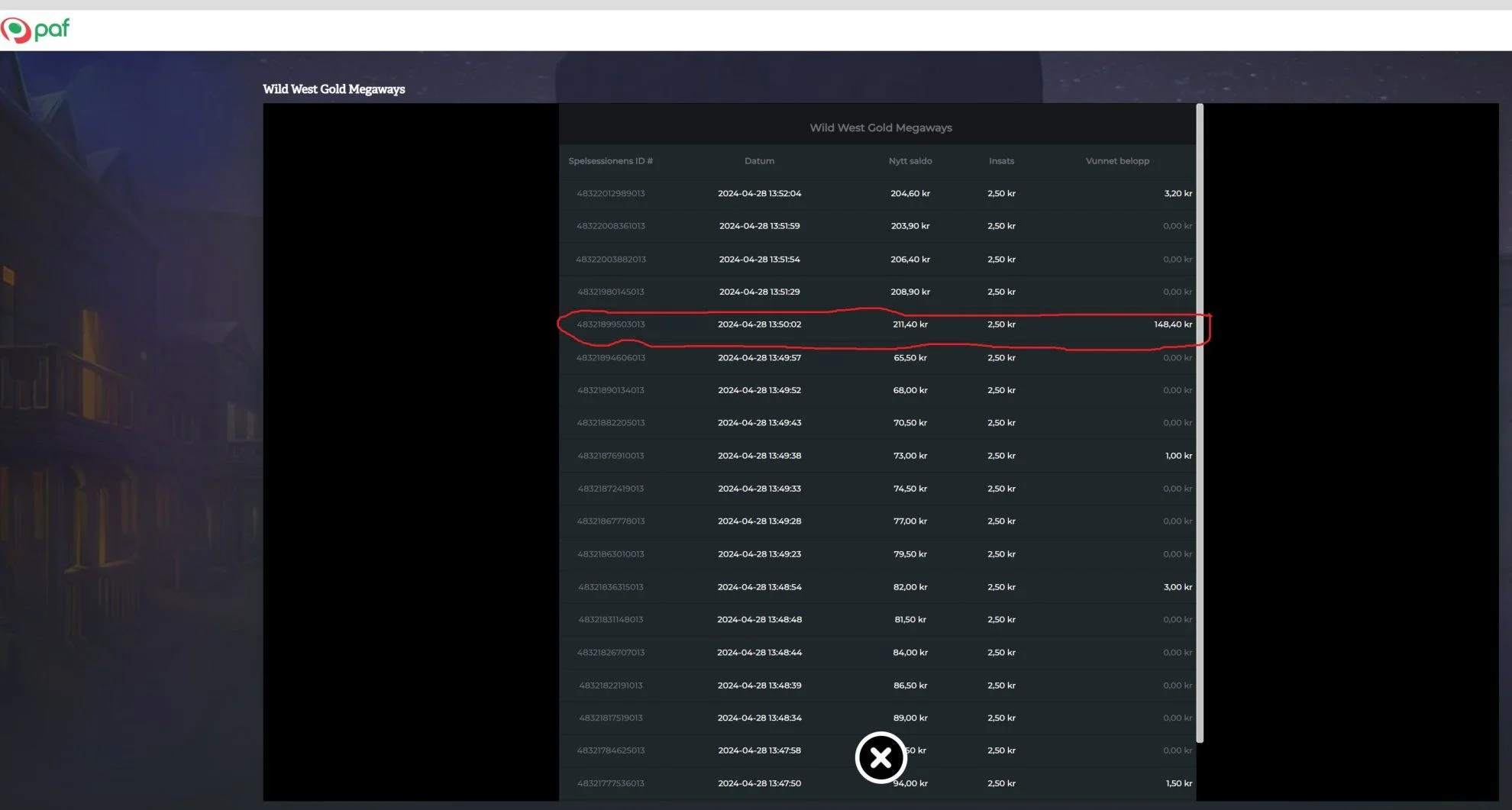Click the date '2024-04-28 13:49:33'
The height and width of the screenshot is (810, 1512).
click(760, 489)
